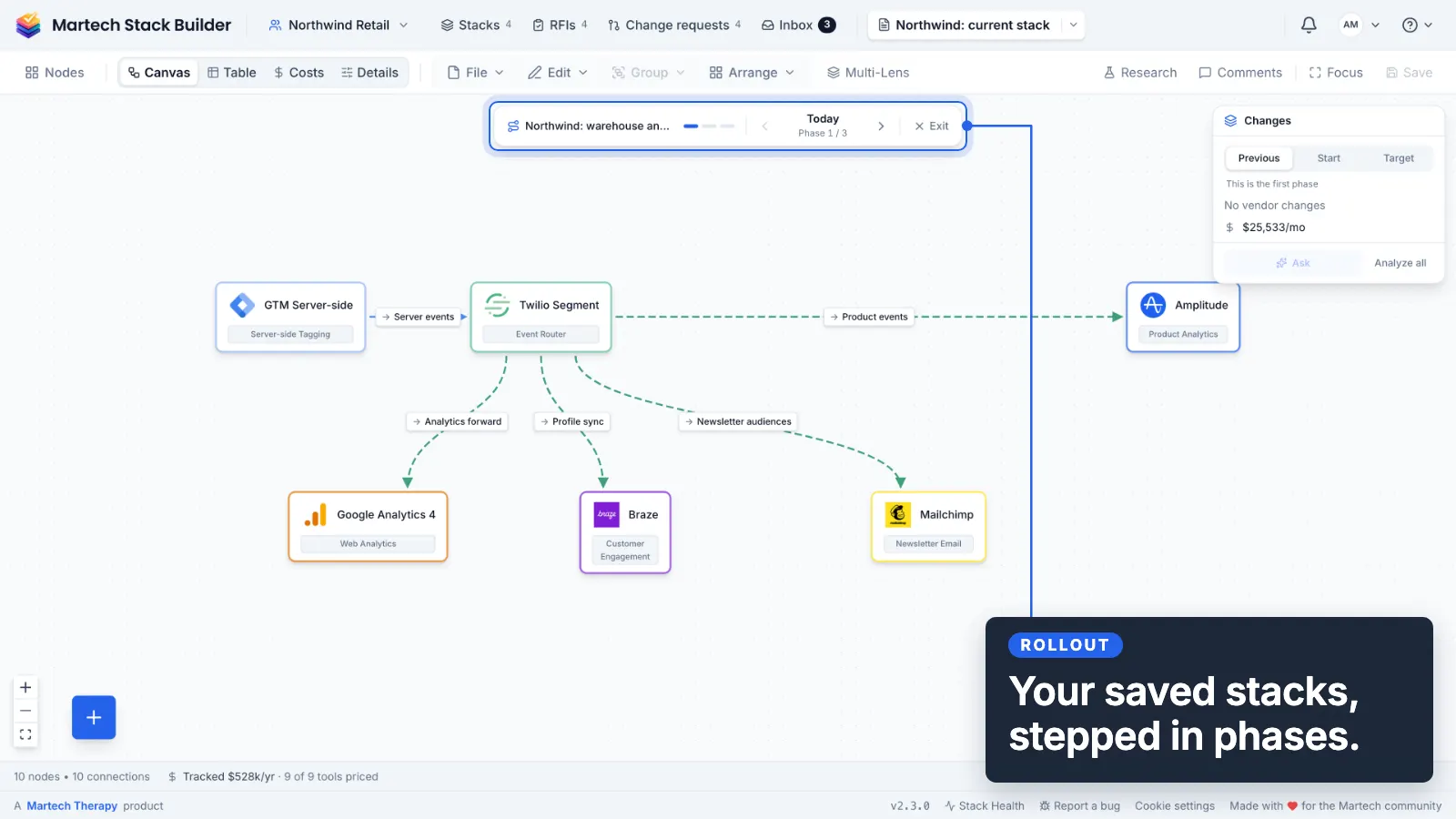This screenshot has height=819, width=1456.
Task: Expand the user account chevron next to AM
Action: coord(1375,25)
